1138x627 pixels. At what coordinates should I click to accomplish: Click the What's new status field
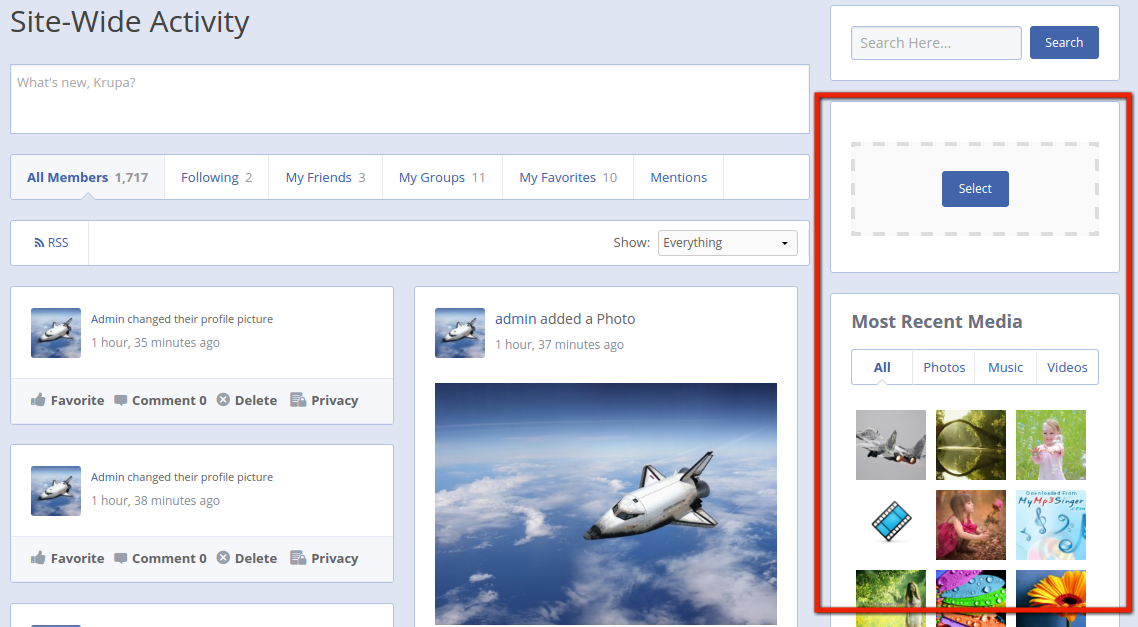click(x=408, y=98)
